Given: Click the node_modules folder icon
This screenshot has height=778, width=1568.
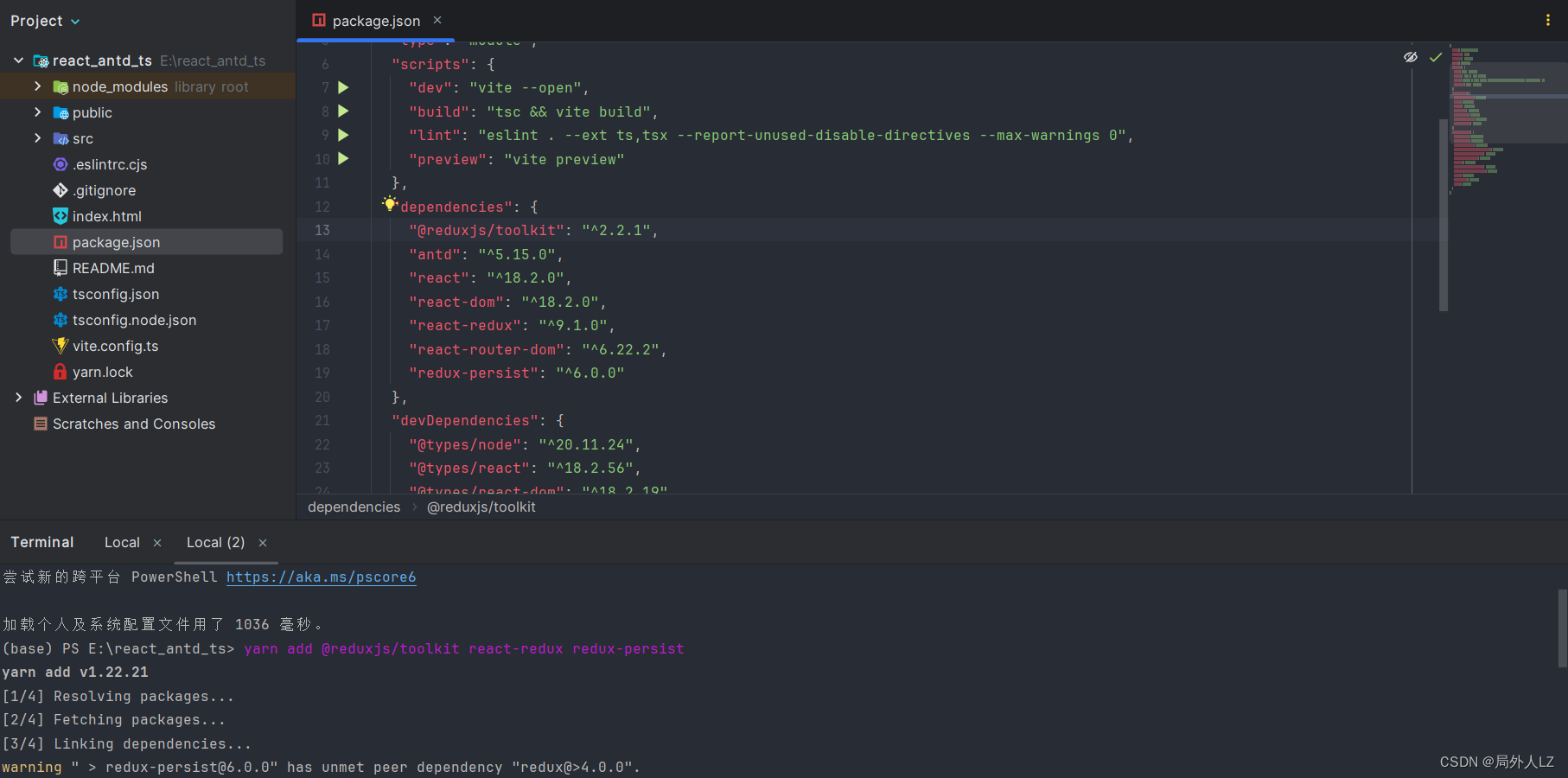Looking at the screenshot, I should [61, 86].
